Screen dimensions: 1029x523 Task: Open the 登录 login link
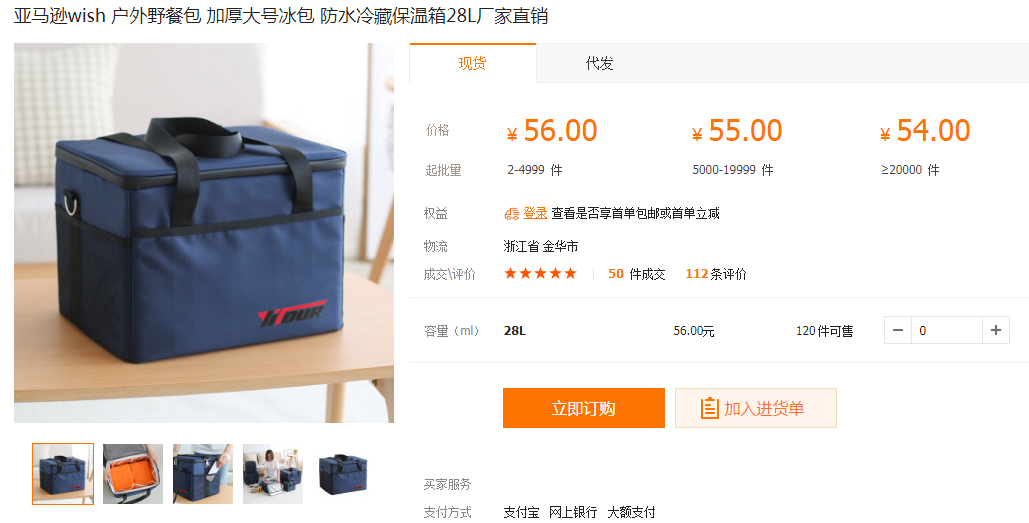pyautogui.click(x=535, y=213)
